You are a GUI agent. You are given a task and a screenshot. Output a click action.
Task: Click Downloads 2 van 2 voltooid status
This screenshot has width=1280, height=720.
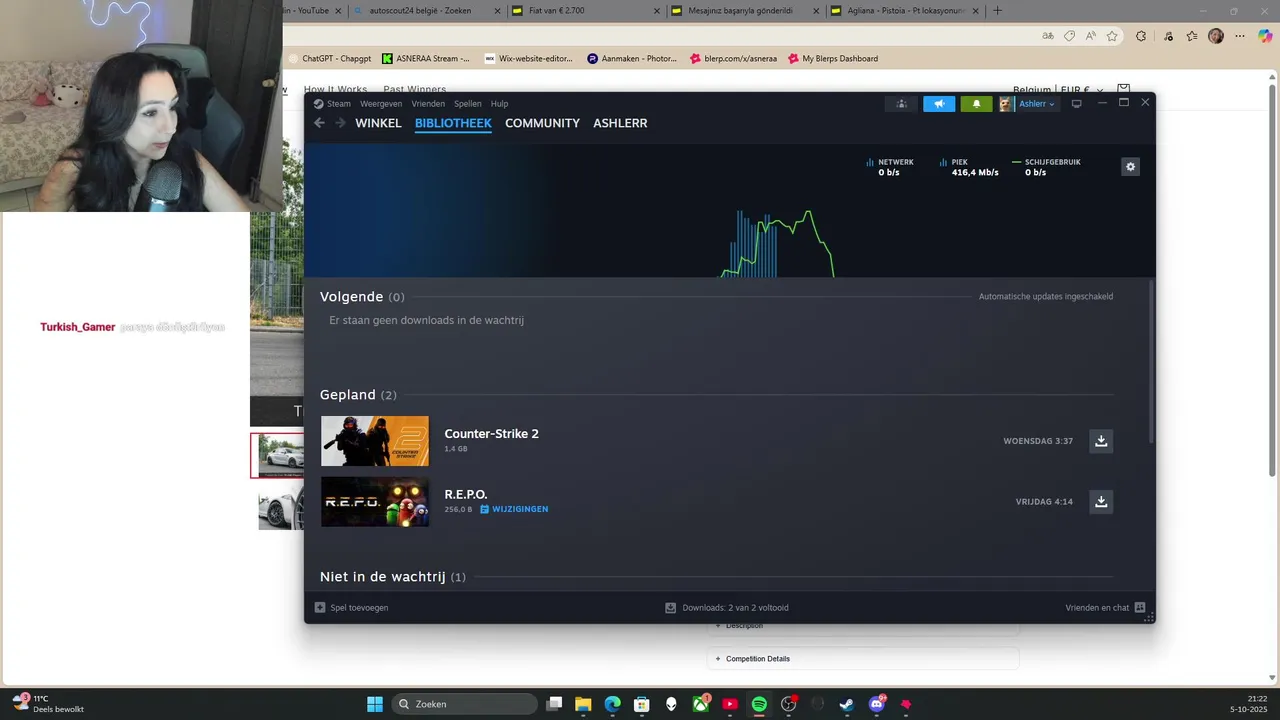[x=727, y=608]
